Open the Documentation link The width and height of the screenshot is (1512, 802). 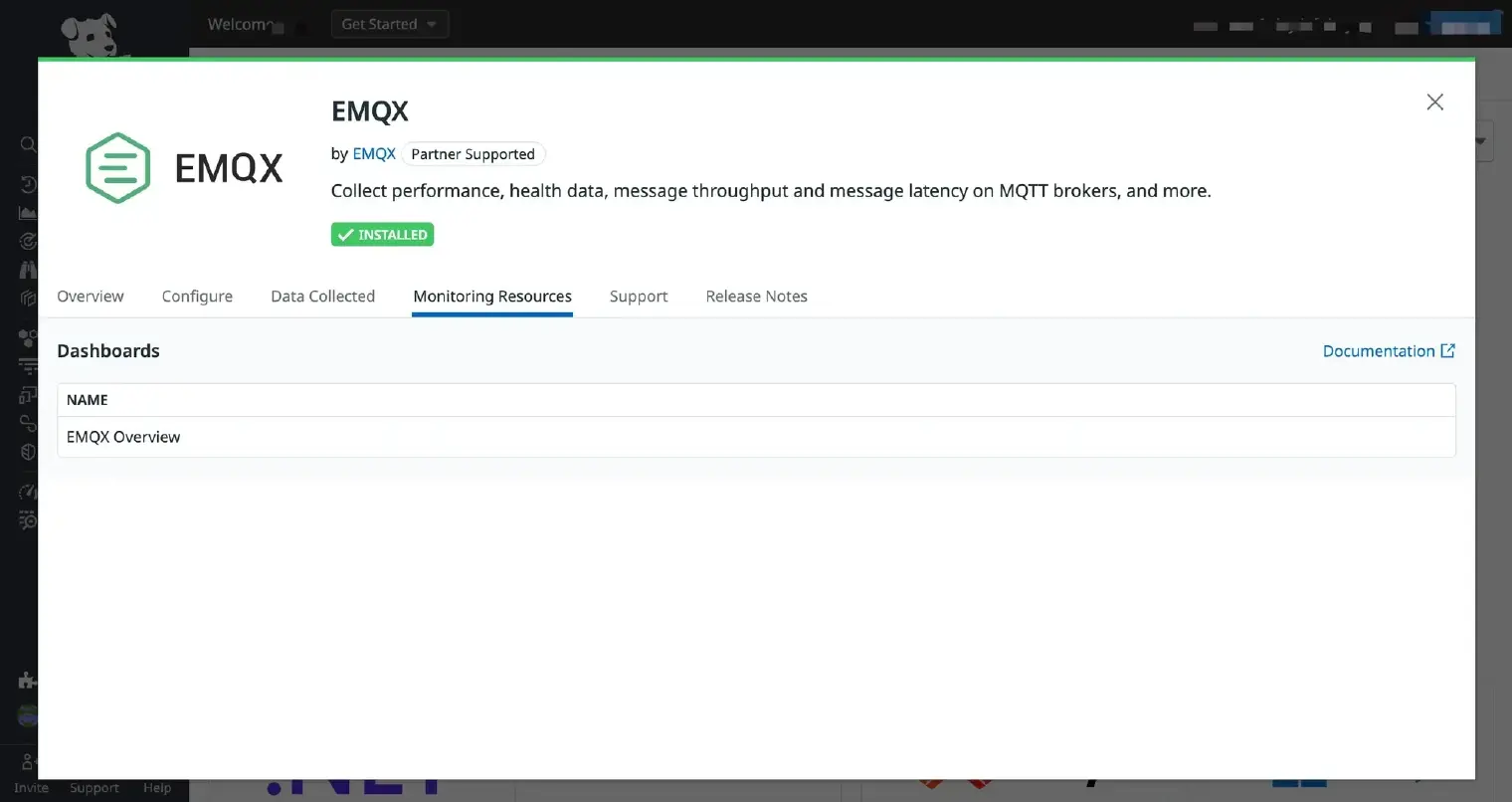pyautogui.click(x=1379, y=351)
